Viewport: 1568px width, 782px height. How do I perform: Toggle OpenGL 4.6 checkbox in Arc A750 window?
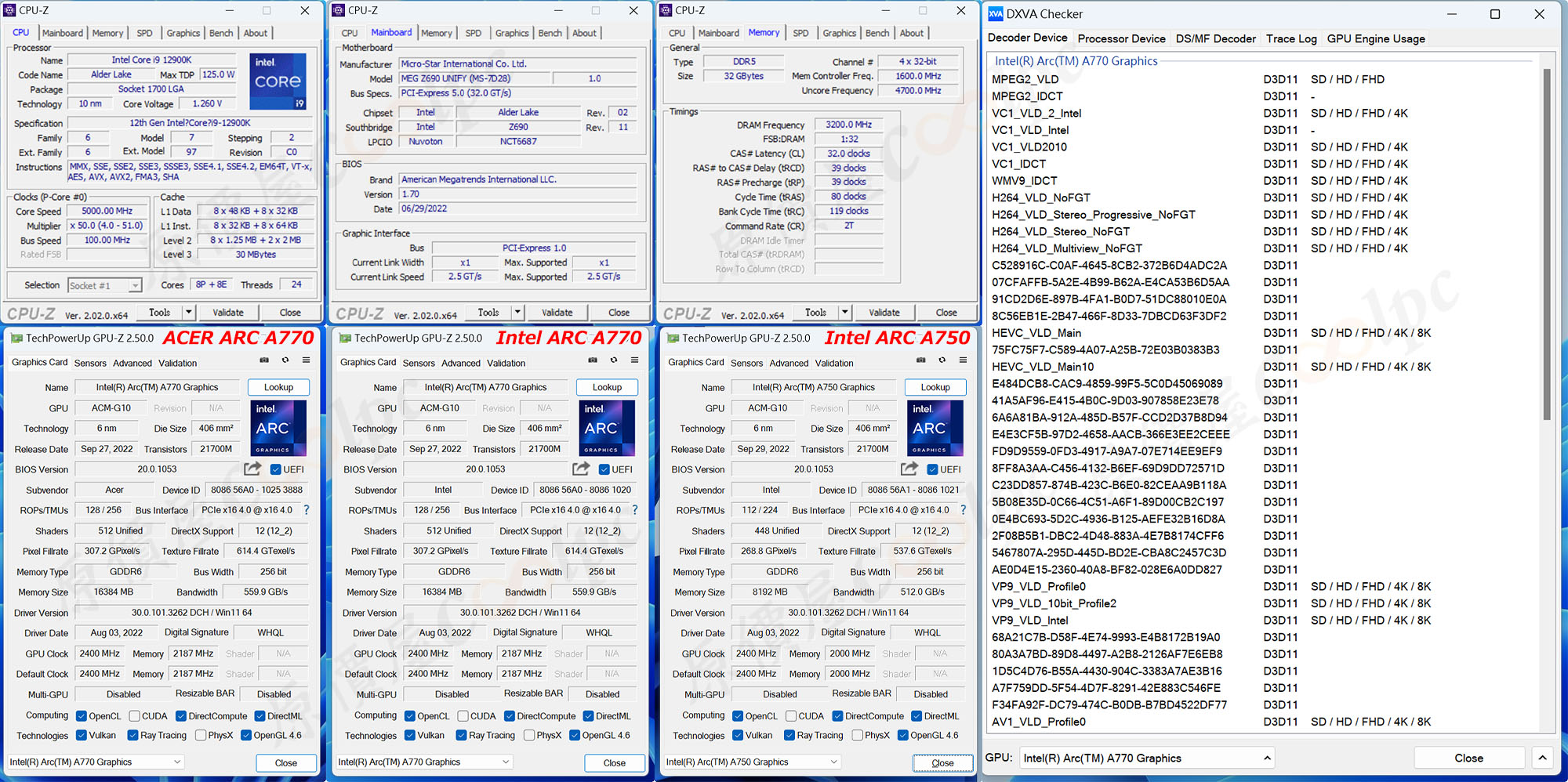tap(903, 735)
